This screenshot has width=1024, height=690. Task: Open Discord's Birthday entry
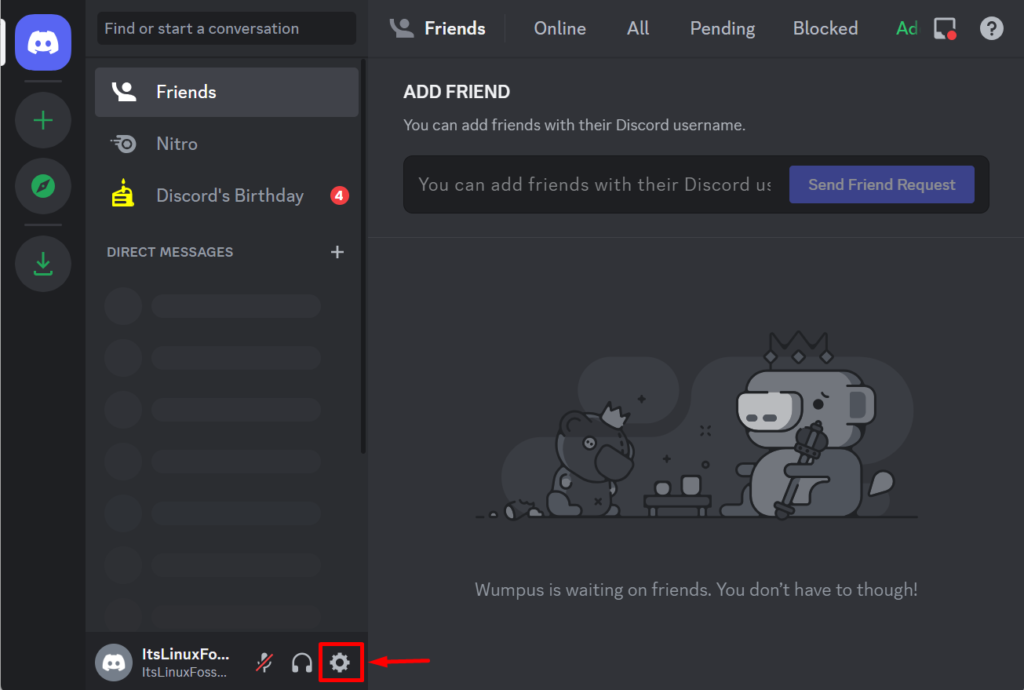pyautogui.click(x=227, y=196)
